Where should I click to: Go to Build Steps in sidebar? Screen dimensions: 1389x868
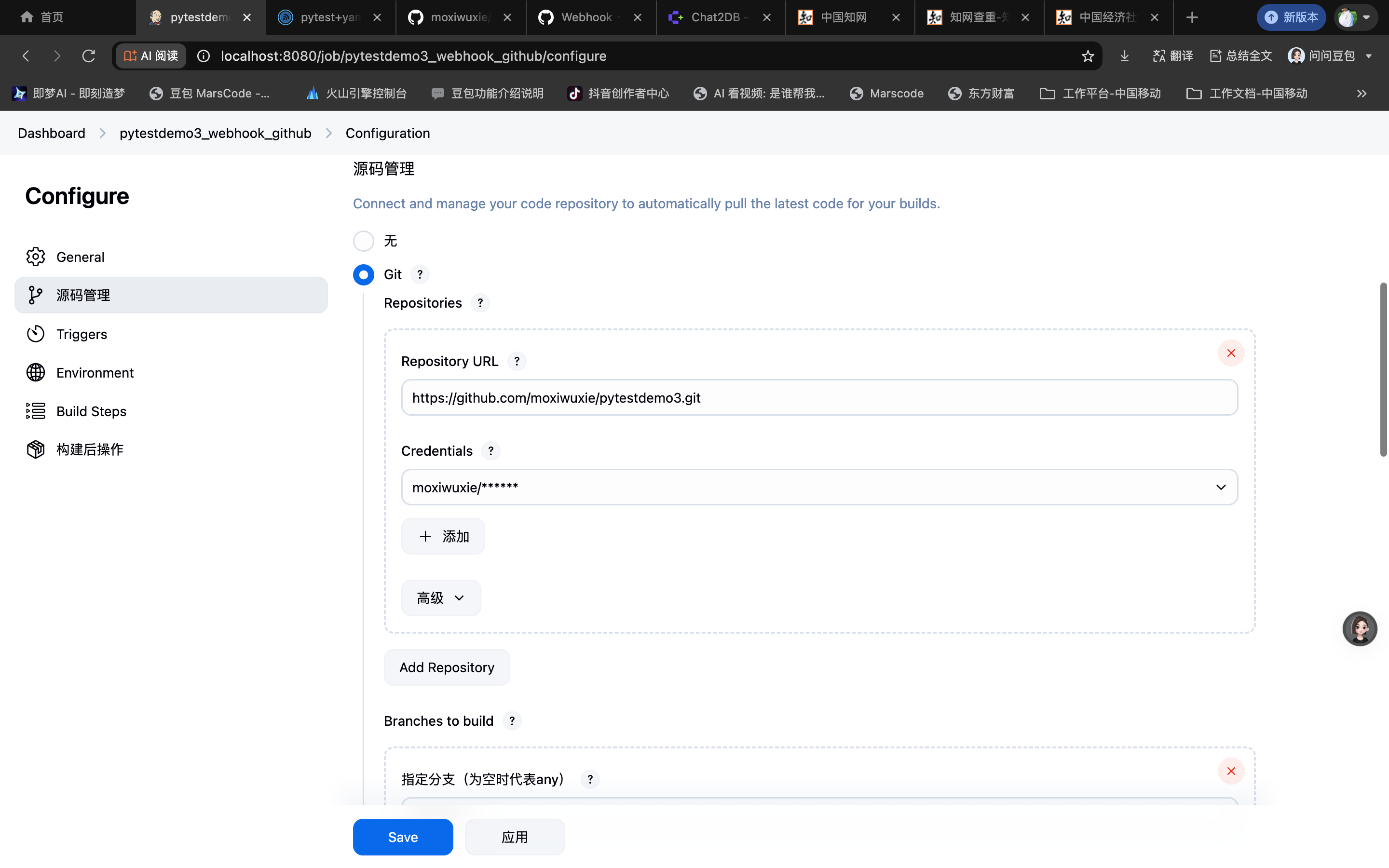point(91,411)
